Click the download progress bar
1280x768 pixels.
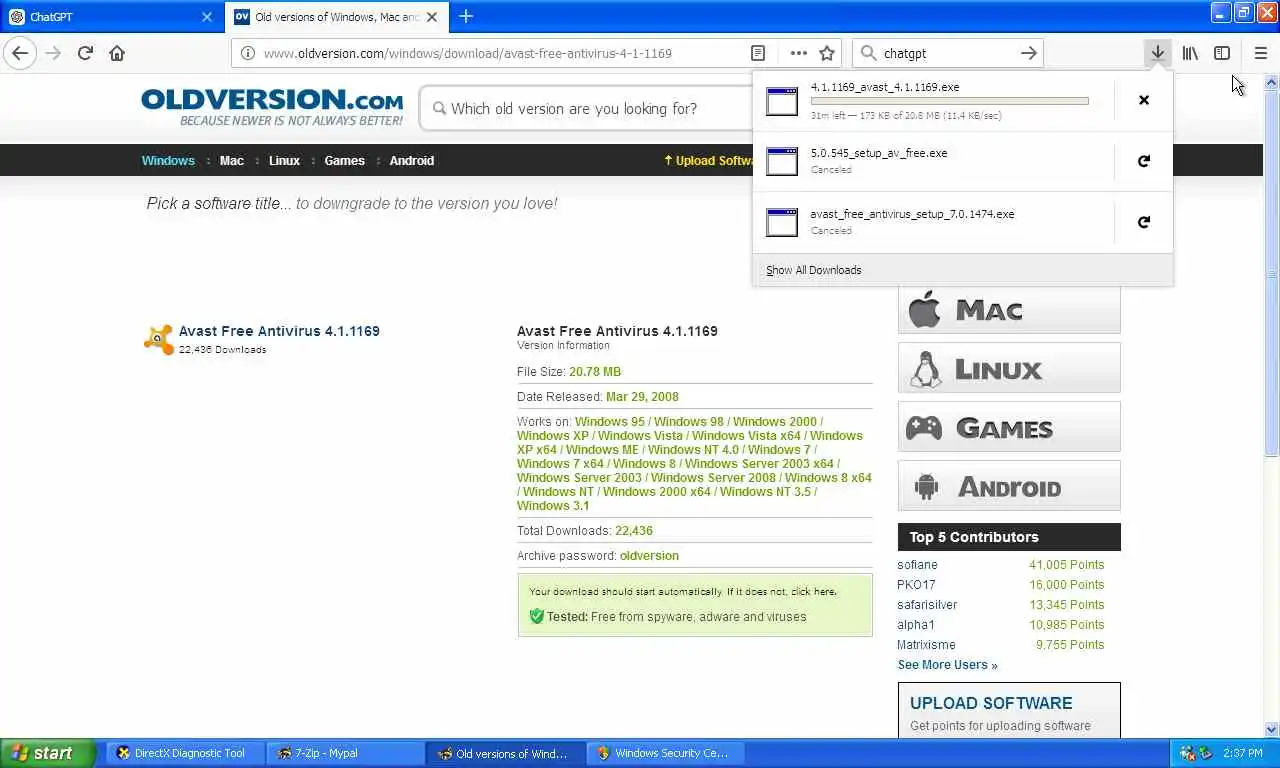tap(949, 101)
